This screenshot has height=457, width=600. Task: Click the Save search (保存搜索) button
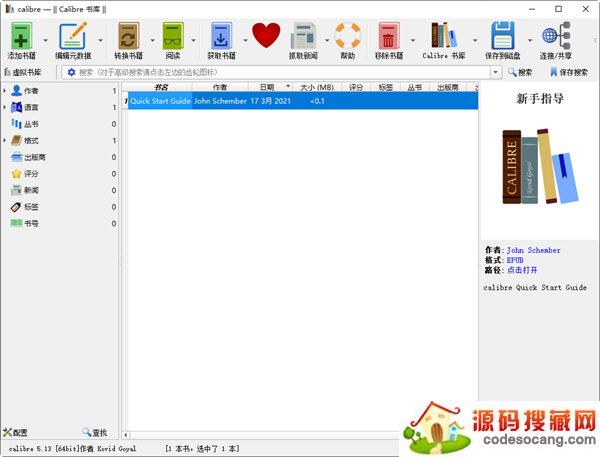tap(569, 72)
